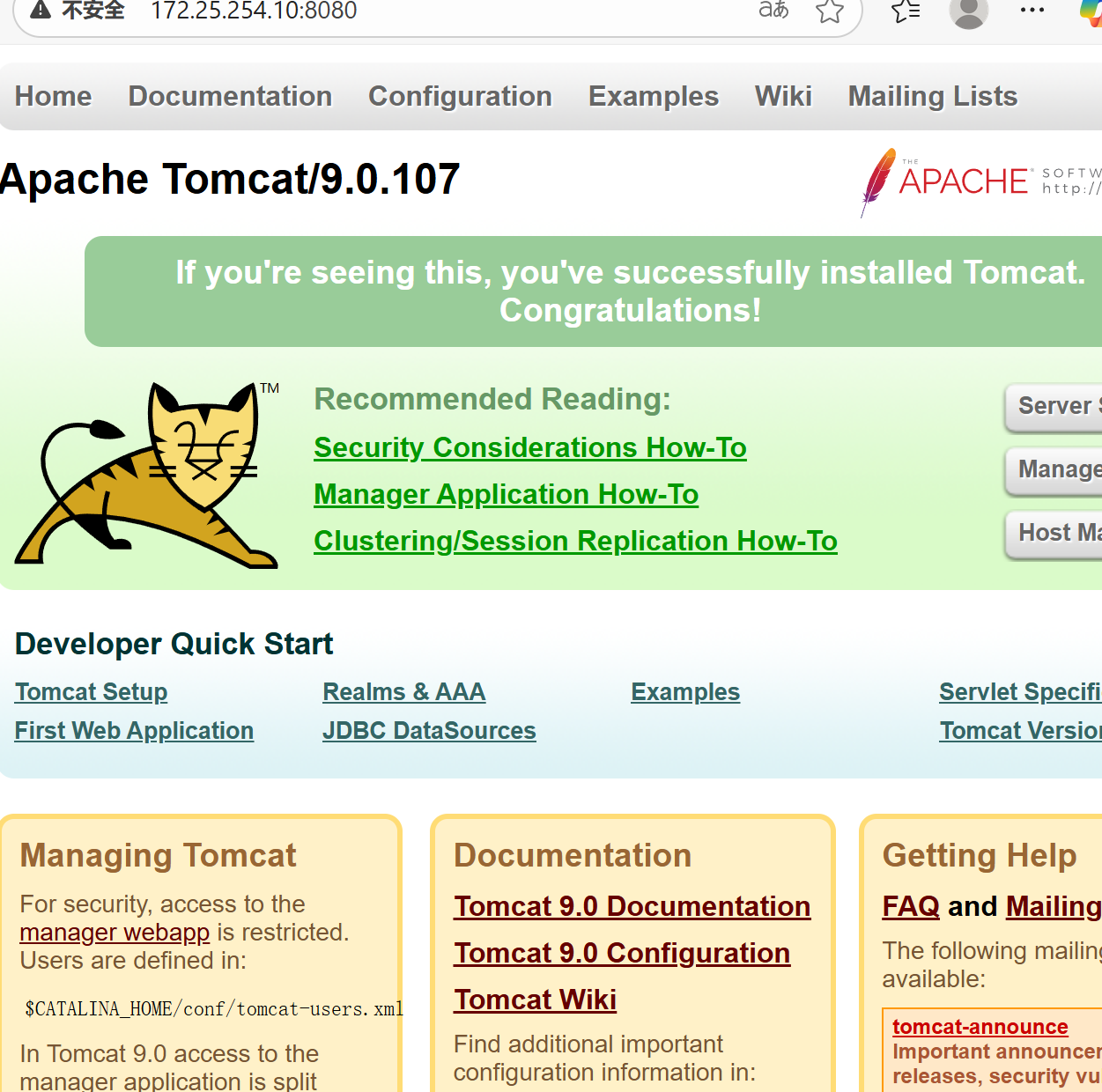Open Examples in the top navigation
The image size is (1102, 1092).
coord(654,96)
